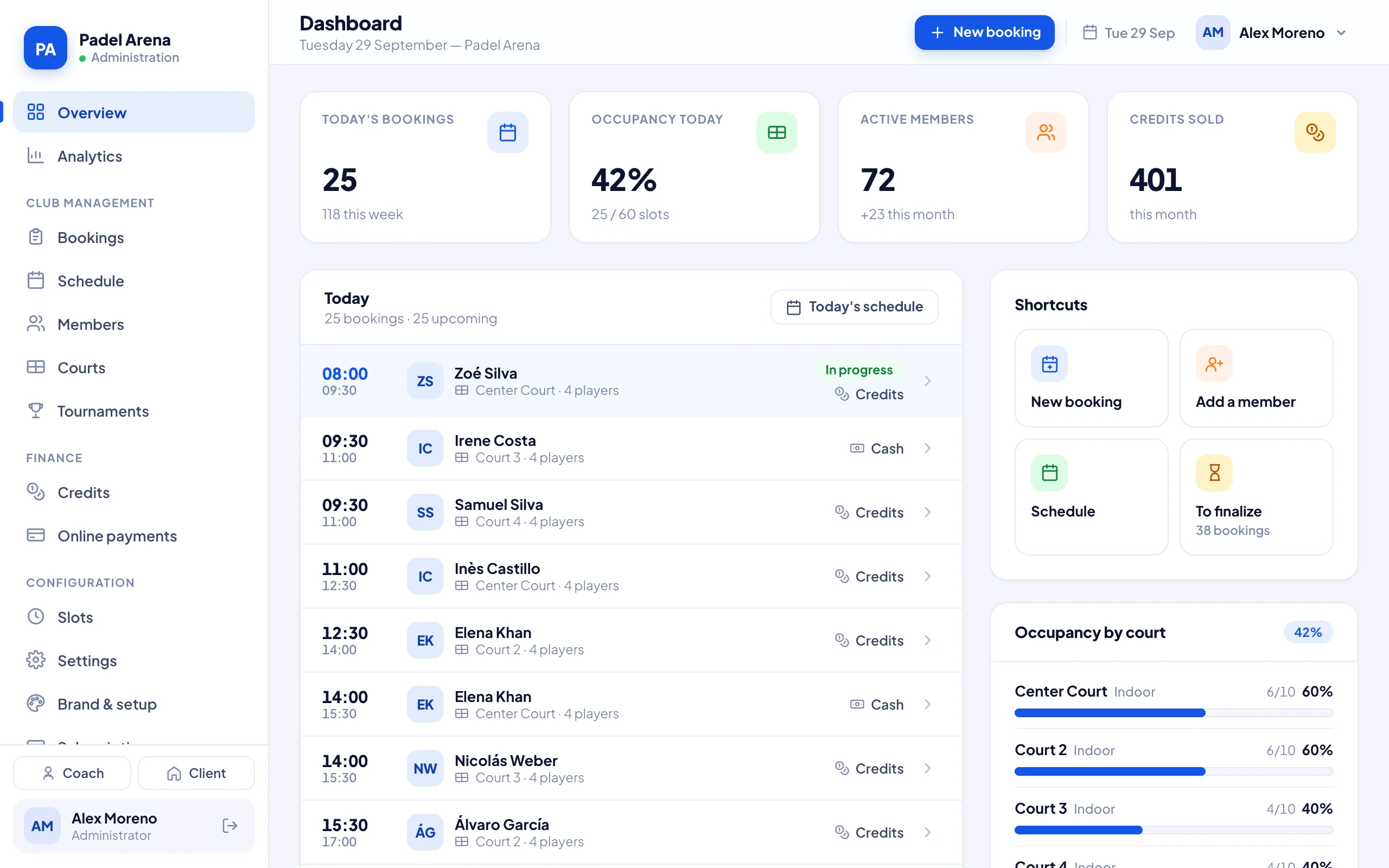The width and height of the screenshot is (1389, 868).
Task: Click the To finalize hourglass icon
Action: tap(1214, 473)
